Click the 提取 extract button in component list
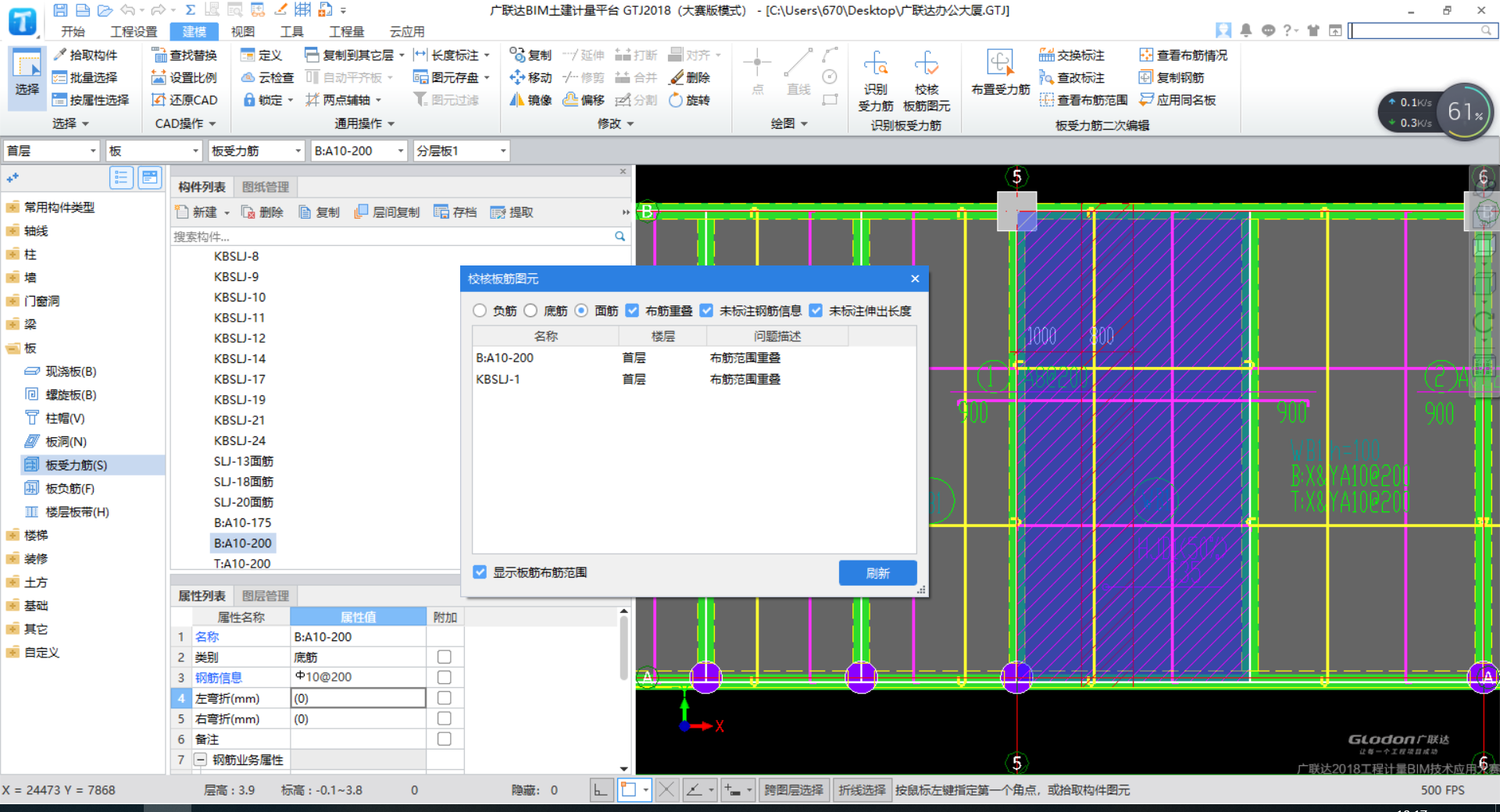Image resolution: width=1500 pixels, height=812 pixels. pyautogui.click(x=512, y=212)
